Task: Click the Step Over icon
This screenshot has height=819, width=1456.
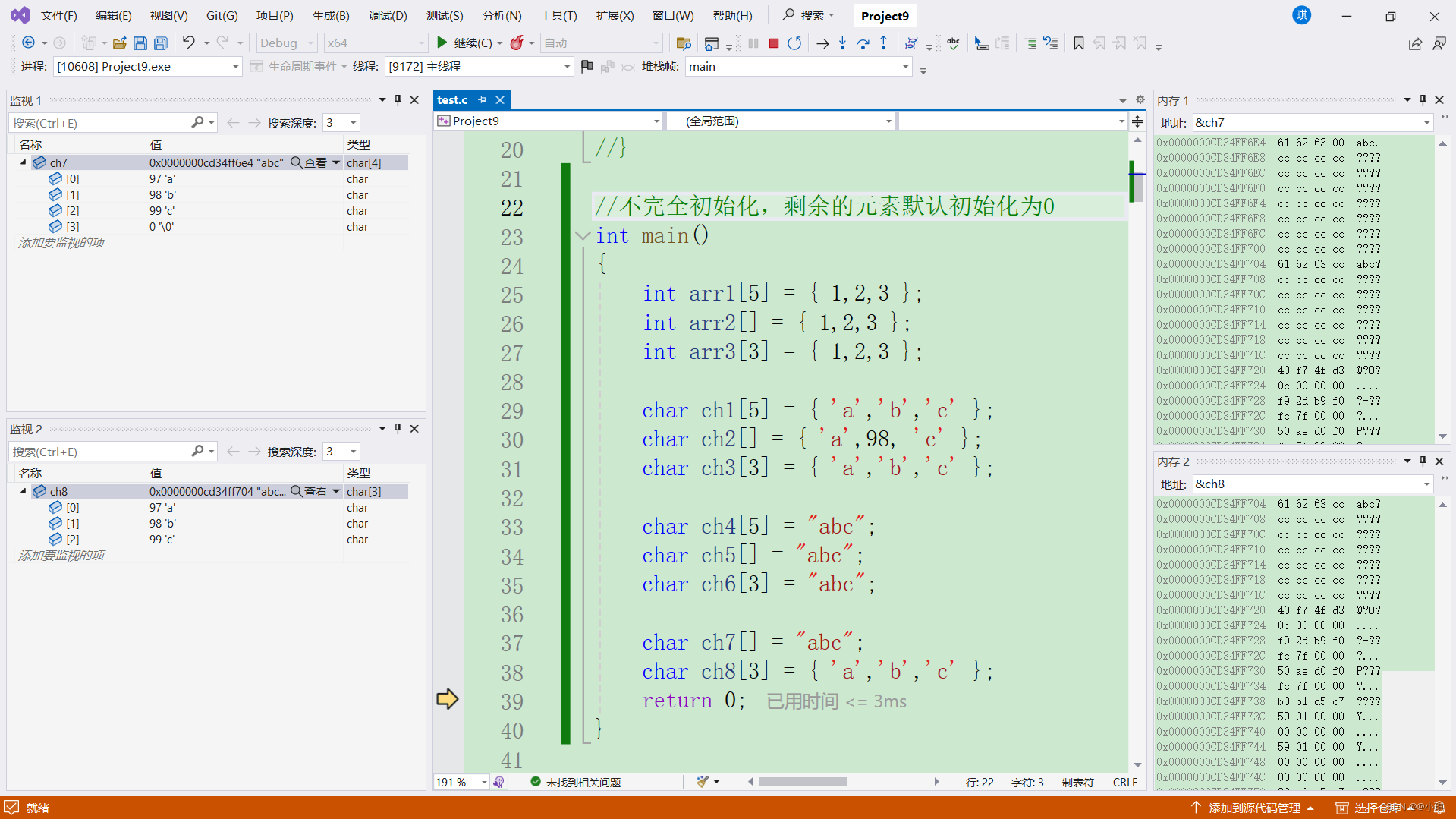Action: [863, 43]
